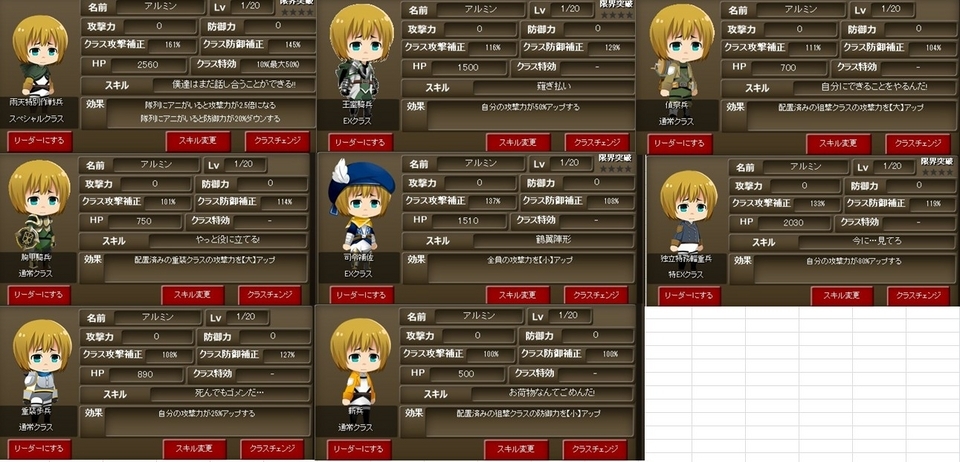The height and width of the screenshot is (462, 960).
Task: Click the HP 2560 value field
Action: point(148,65)
